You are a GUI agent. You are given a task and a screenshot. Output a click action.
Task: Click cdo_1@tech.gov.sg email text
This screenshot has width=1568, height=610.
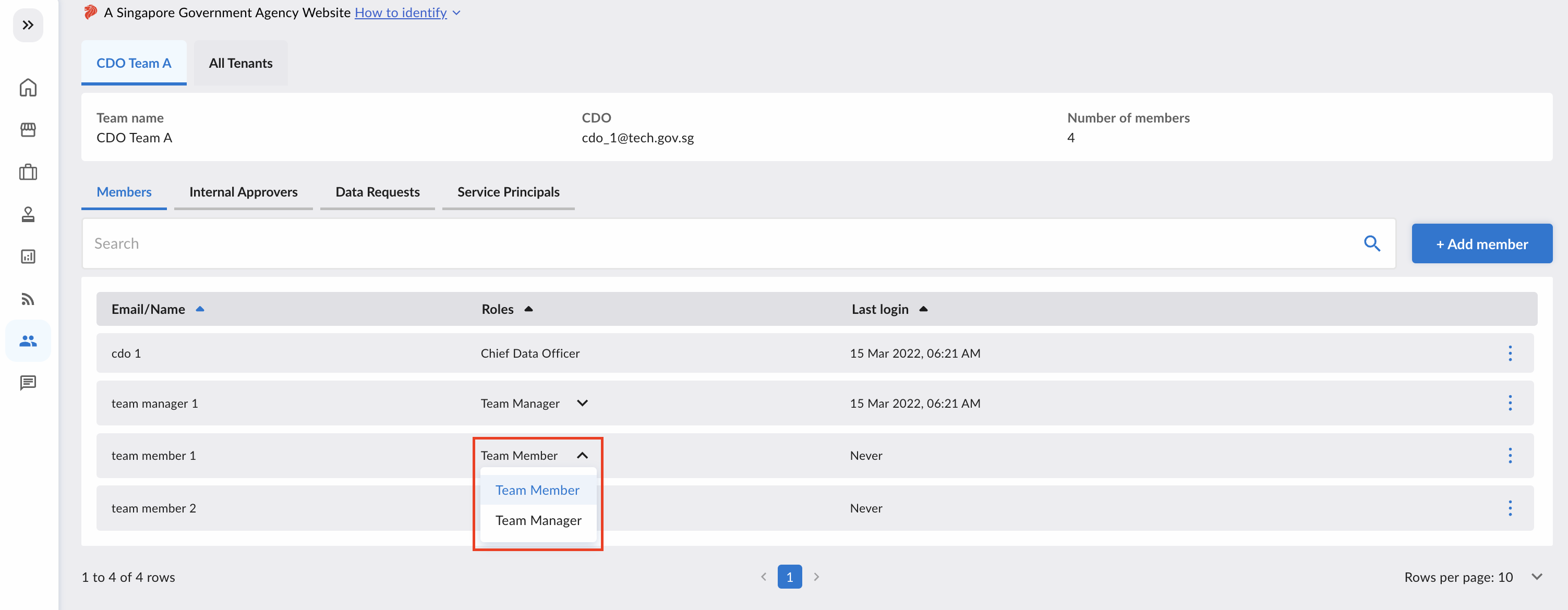637,138
